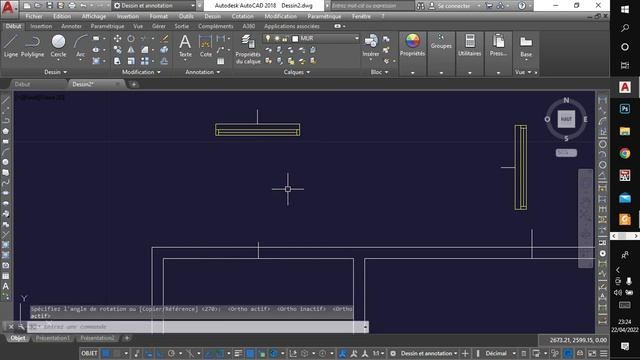Toggle annotation visibility in status bar
640x360 pixels.
[x=343, y=353]
